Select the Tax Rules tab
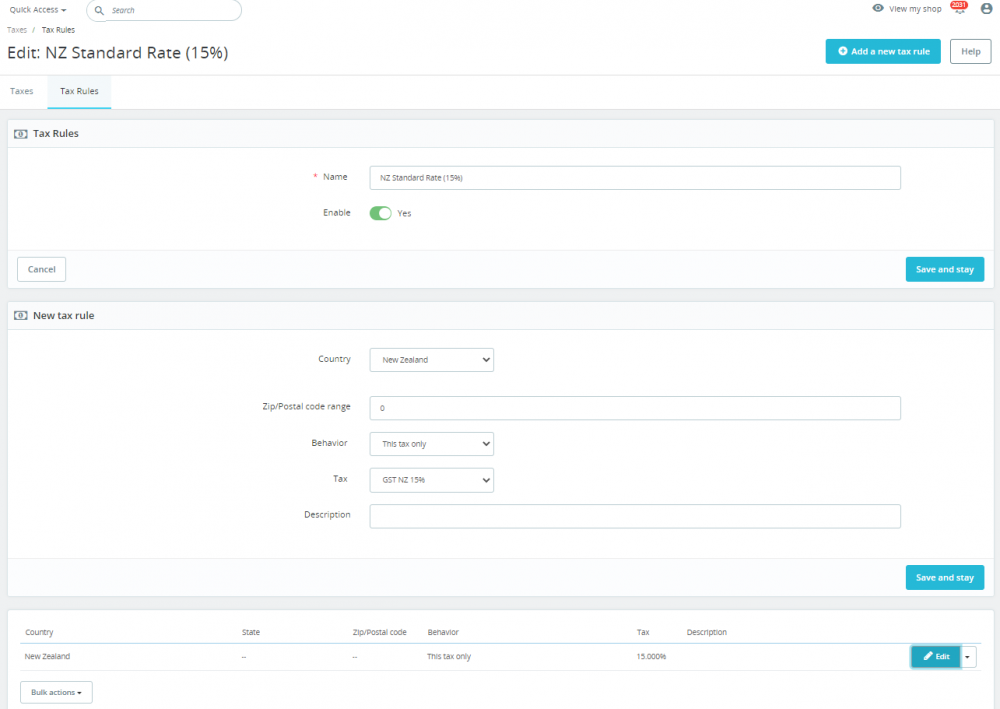The width and height of the screenshot is (1000, 709). (79, 91)
